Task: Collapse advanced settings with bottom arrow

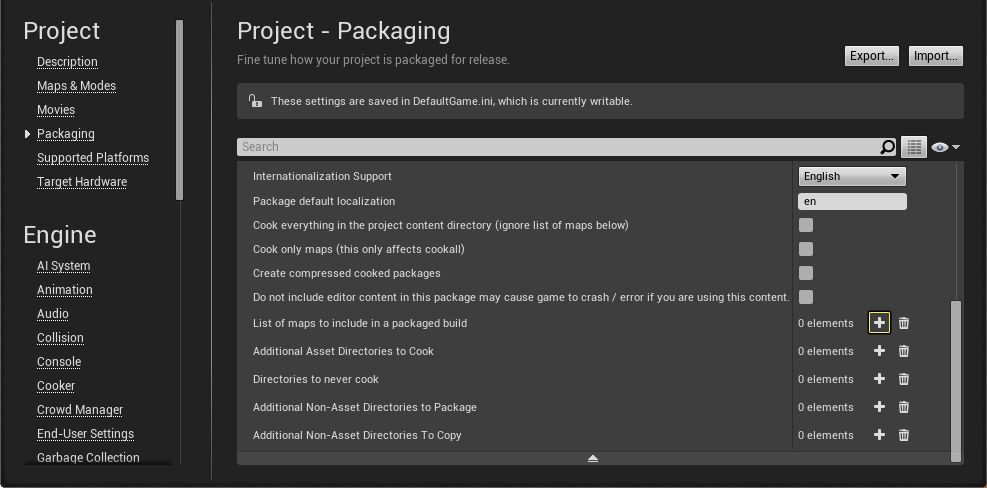Action: 593,458
